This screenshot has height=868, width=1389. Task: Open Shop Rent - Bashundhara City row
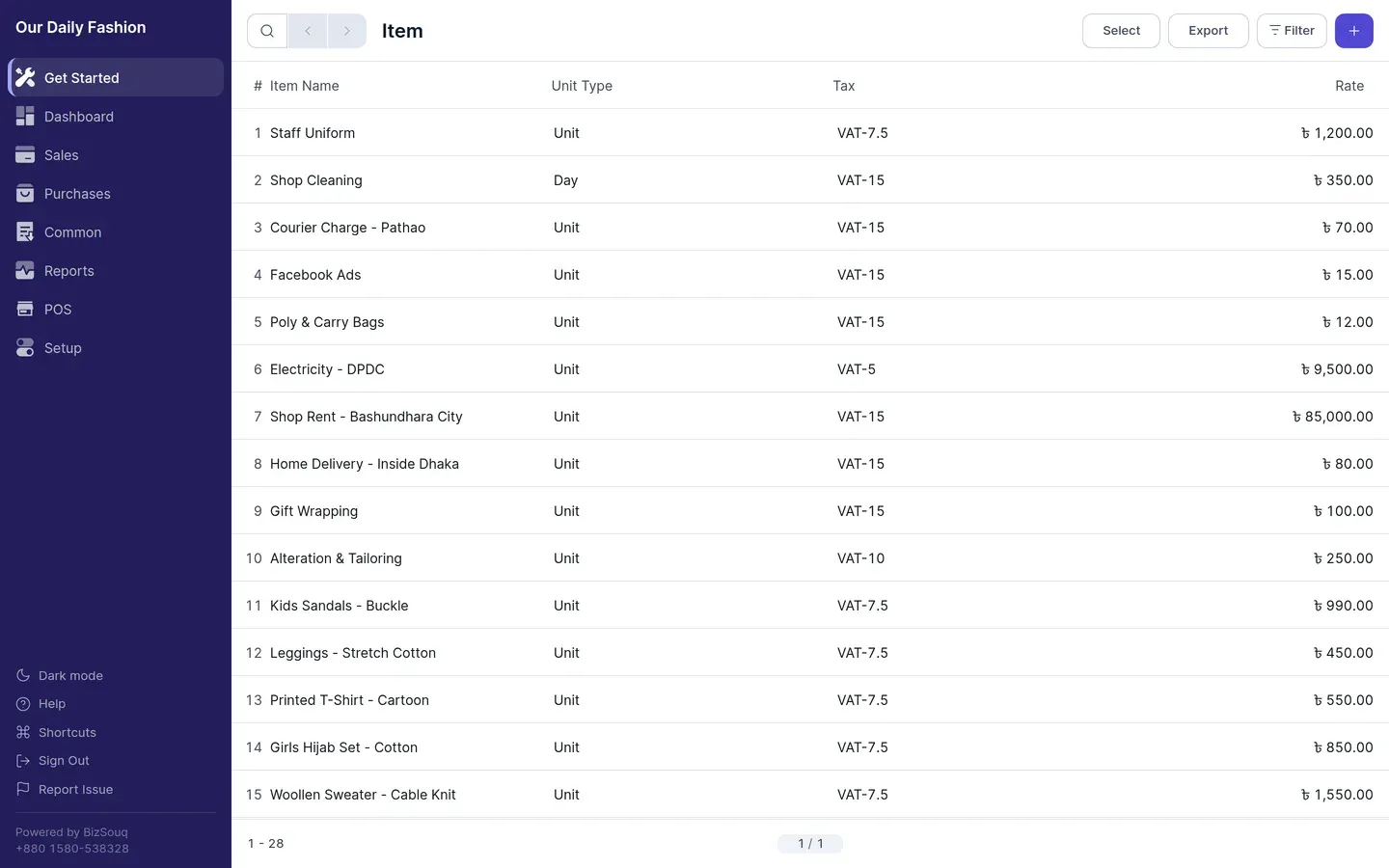(810, 417)
